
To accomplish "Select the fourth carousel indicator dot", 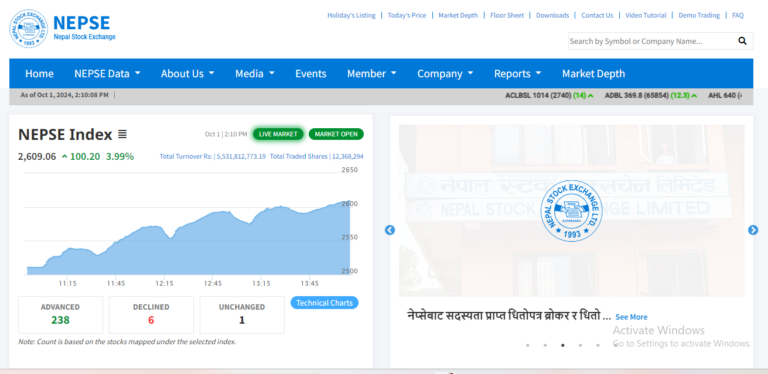I will pyautogui.click(x=580, y=345).
